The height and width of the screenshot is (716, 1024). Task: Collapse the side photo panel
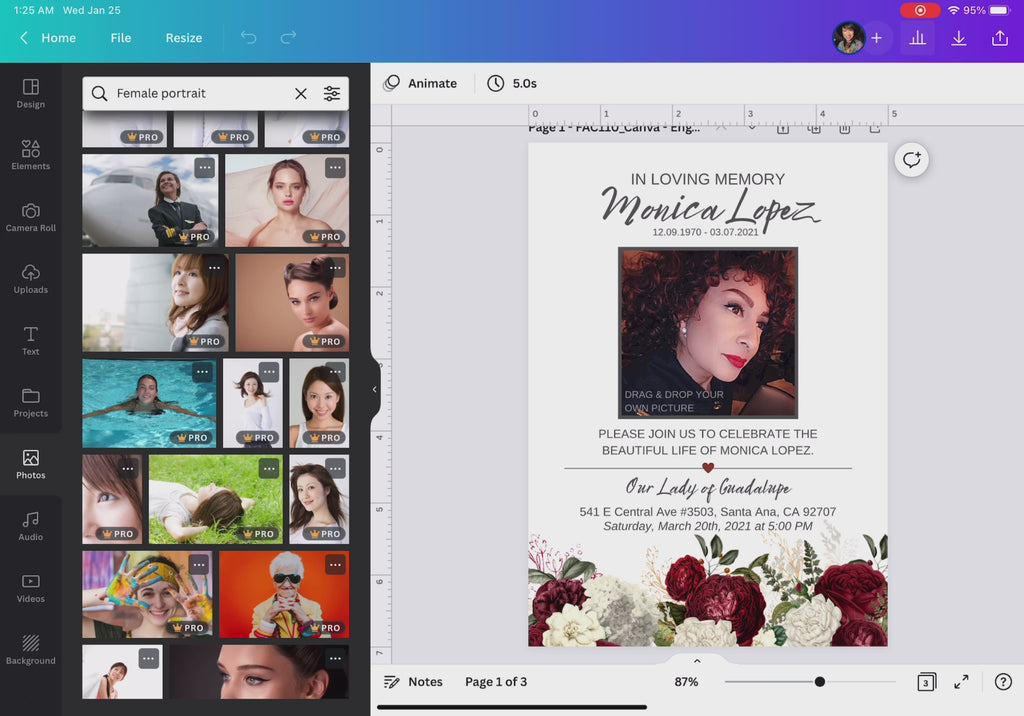[x=375, y=389]
